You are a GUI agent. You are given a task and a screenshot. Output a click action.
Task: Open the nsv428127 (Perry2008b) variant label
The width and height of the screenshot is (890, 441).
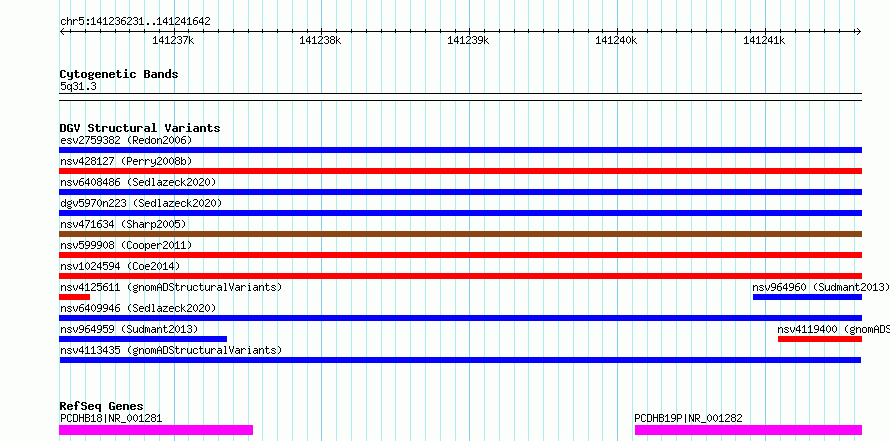pos(126,161)
